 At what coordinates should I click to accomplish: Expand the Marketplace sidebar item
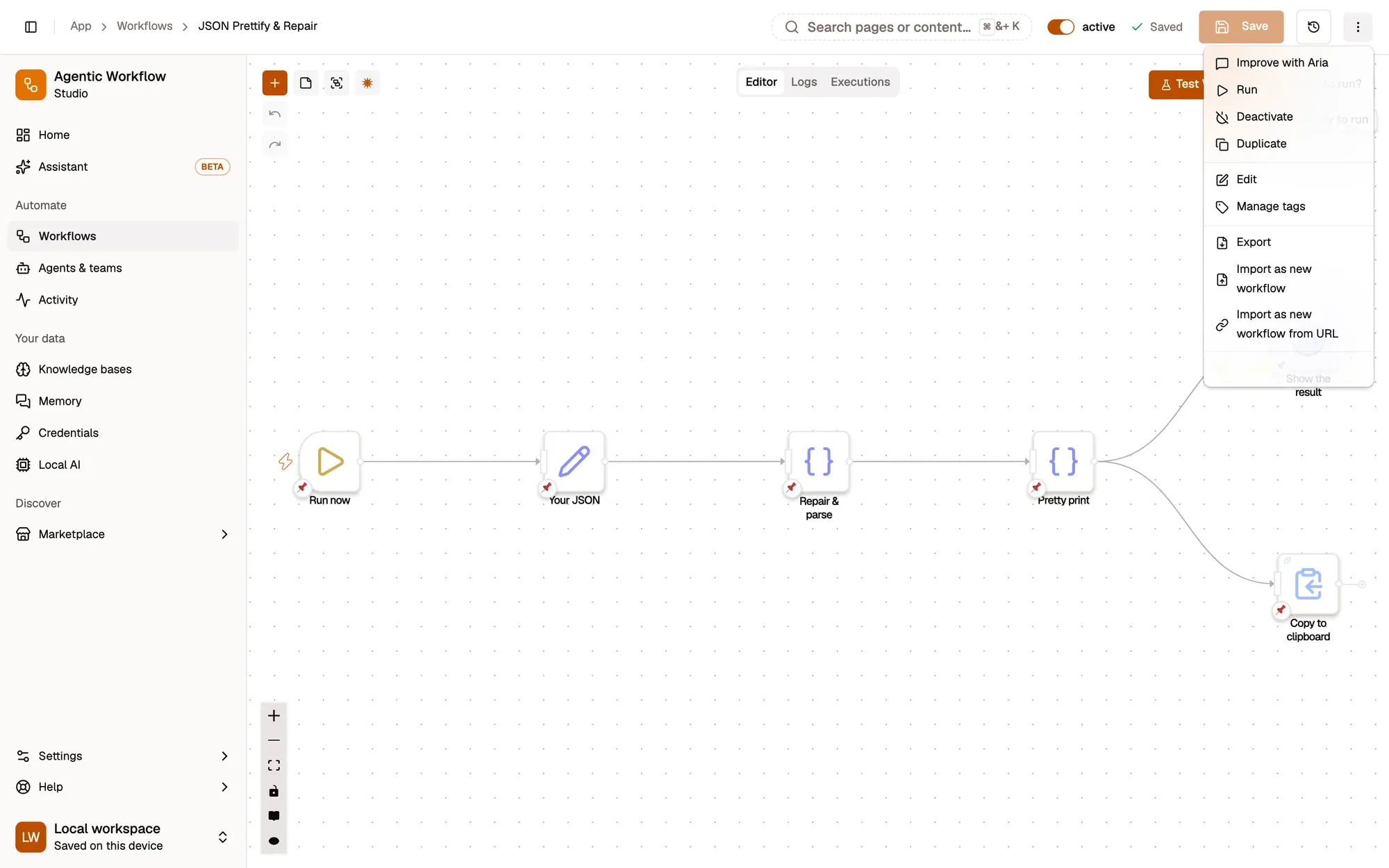coord(123,534)
